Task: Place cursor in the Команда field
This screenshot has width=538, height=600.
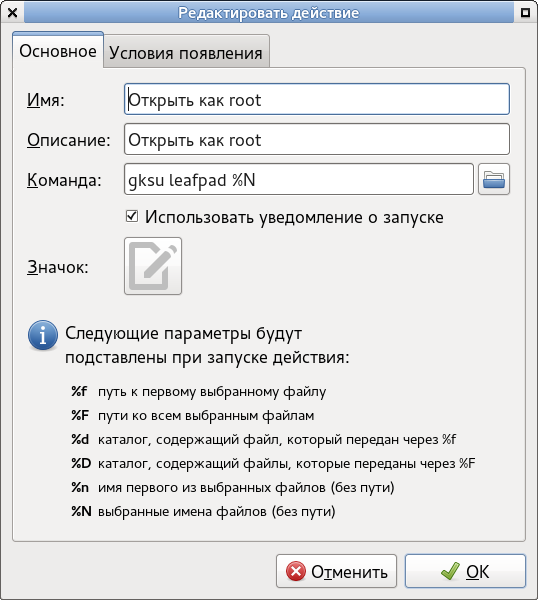Action: tap(299, 179)
